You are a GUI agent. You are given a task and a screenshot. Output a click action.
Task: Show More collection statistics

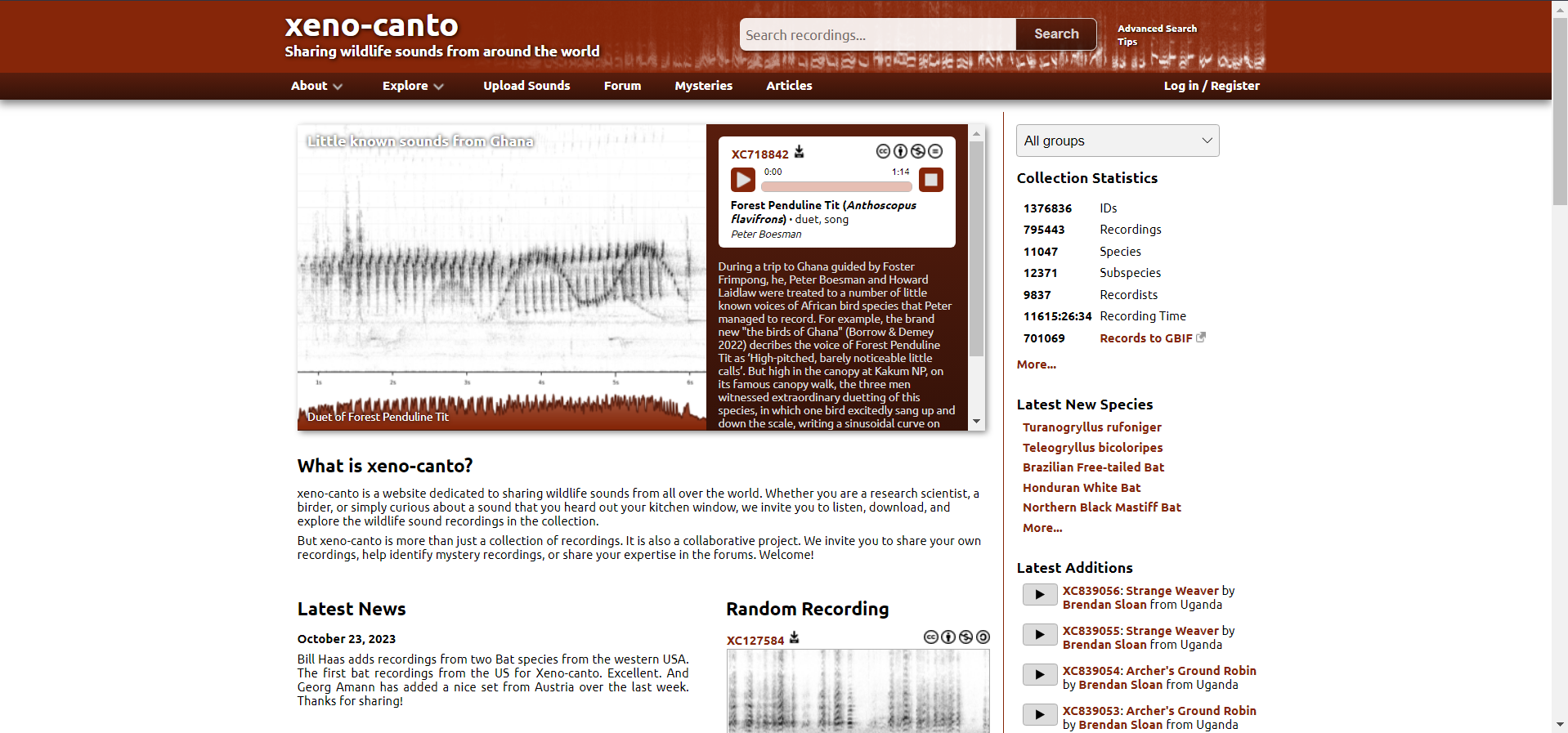(1036, 364)
